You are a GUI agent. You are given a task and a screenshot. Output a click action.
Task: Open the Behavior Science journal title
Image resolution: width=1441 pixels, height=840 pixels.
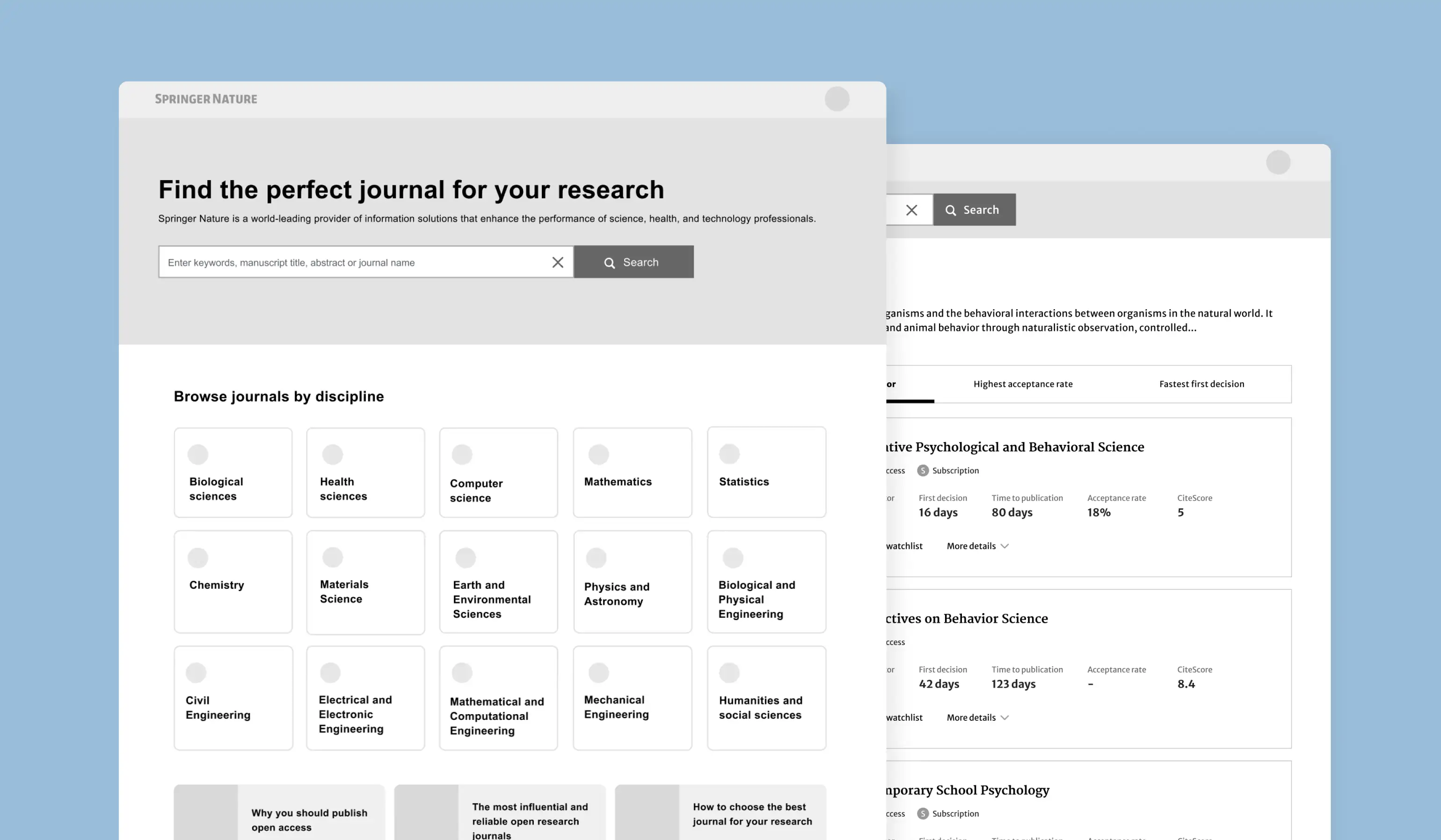[967, 619]
